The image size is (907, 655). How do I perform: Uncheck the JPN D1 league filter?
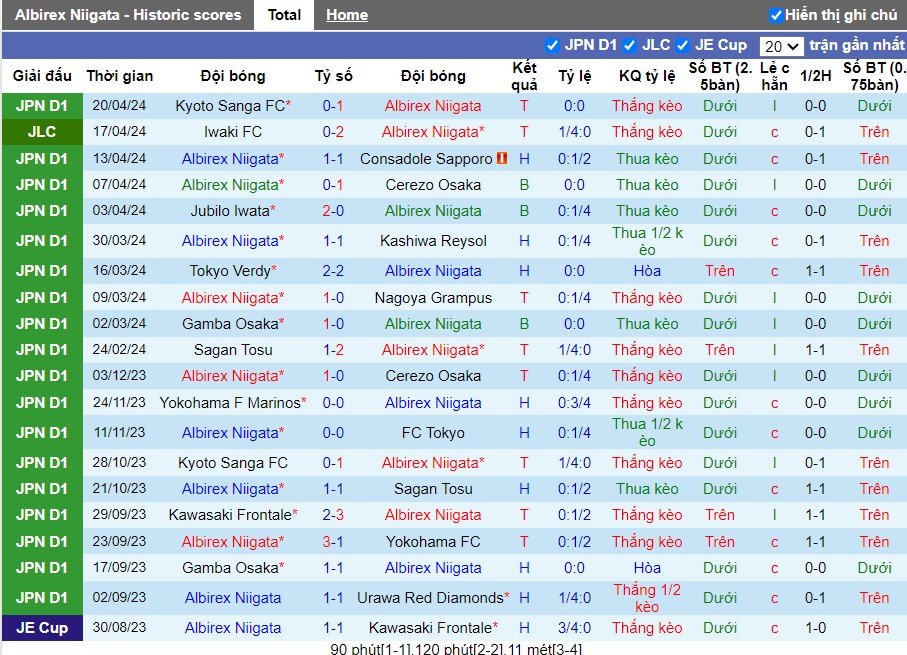[x=552, y=45]
